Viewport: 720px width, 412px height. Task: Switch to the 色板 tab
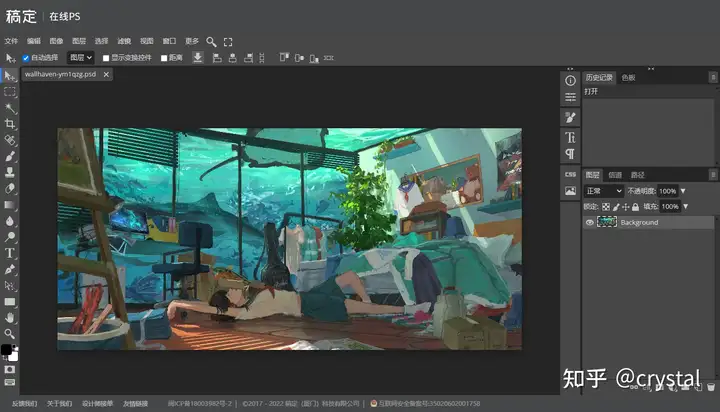[628, 78]
